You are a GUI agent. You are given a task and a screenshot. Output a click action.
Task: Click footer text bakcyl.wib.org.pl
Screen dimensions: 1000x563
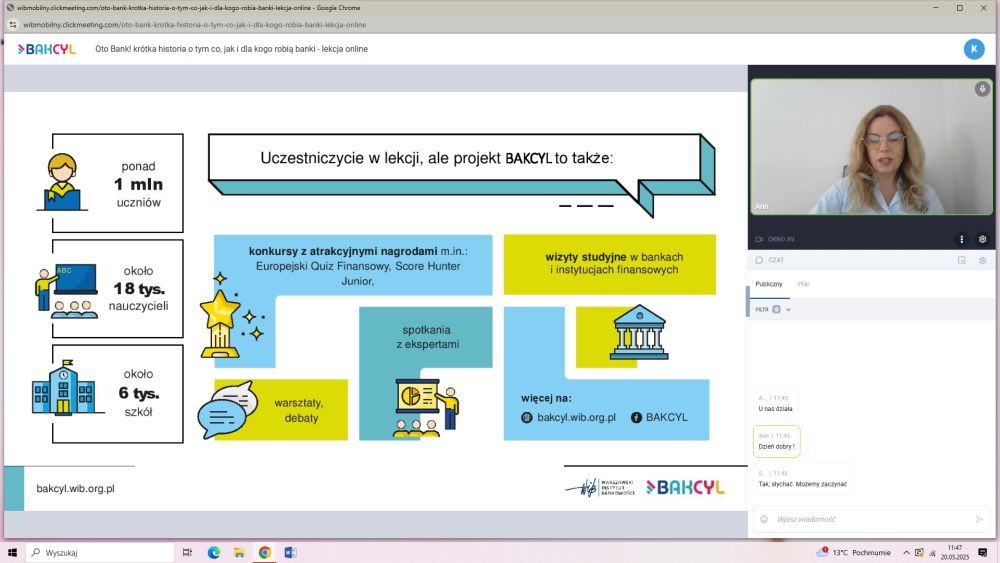(75, 489)
